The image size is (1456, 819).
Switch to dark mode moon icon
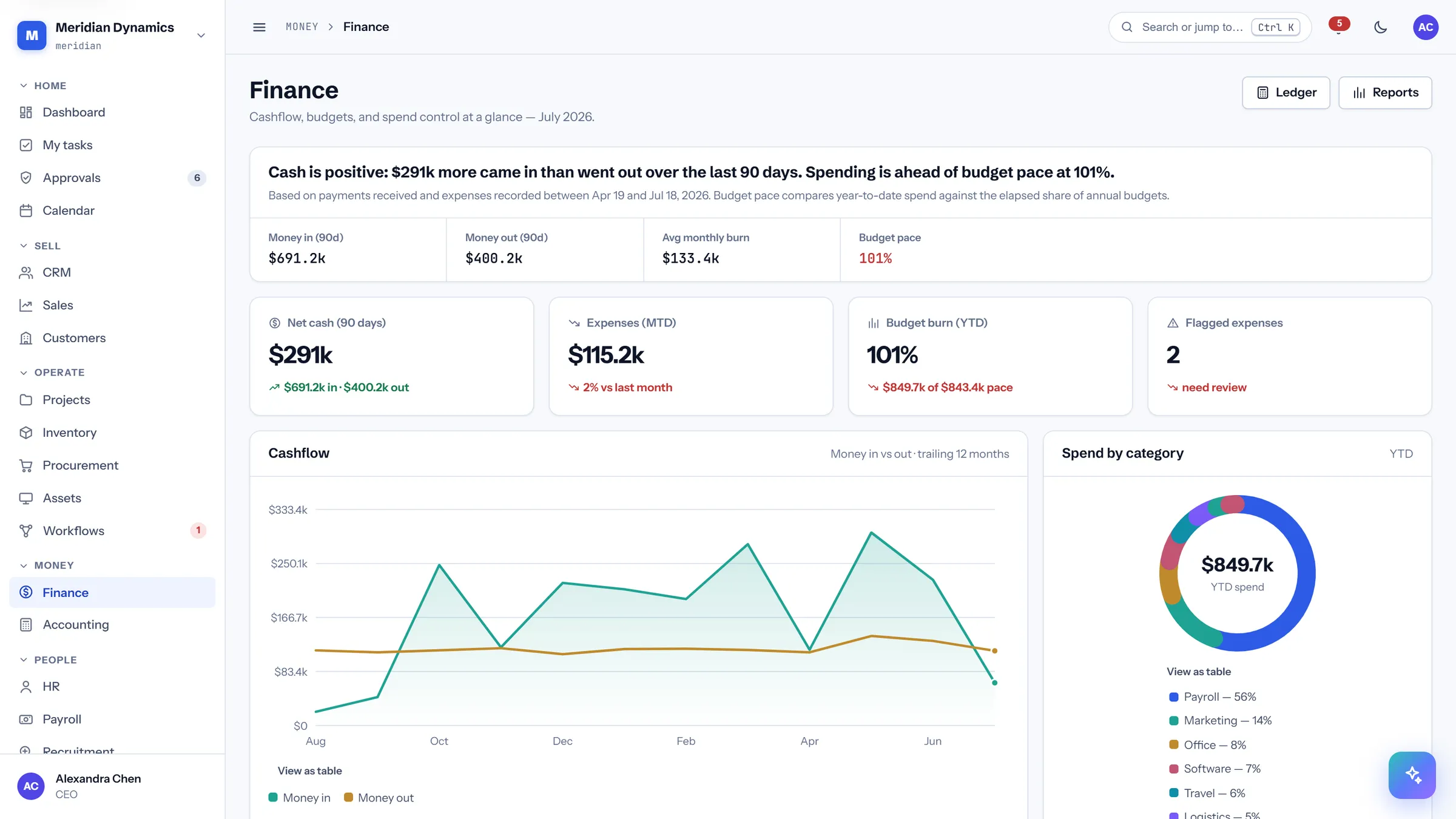coord(1381,27)
